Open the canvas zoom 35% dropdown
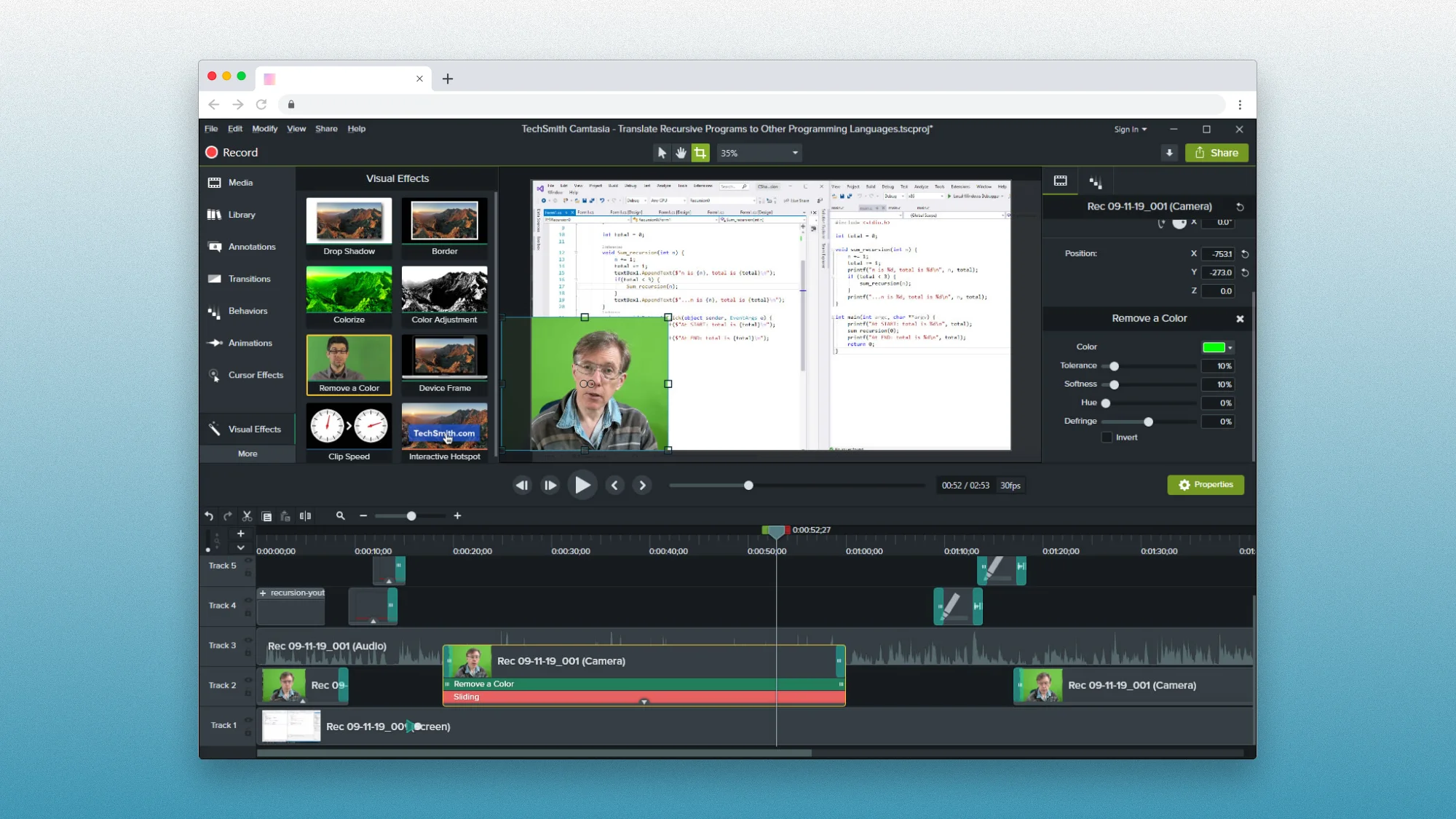This screenshot has width=1456, height=819. coord(795,153)
